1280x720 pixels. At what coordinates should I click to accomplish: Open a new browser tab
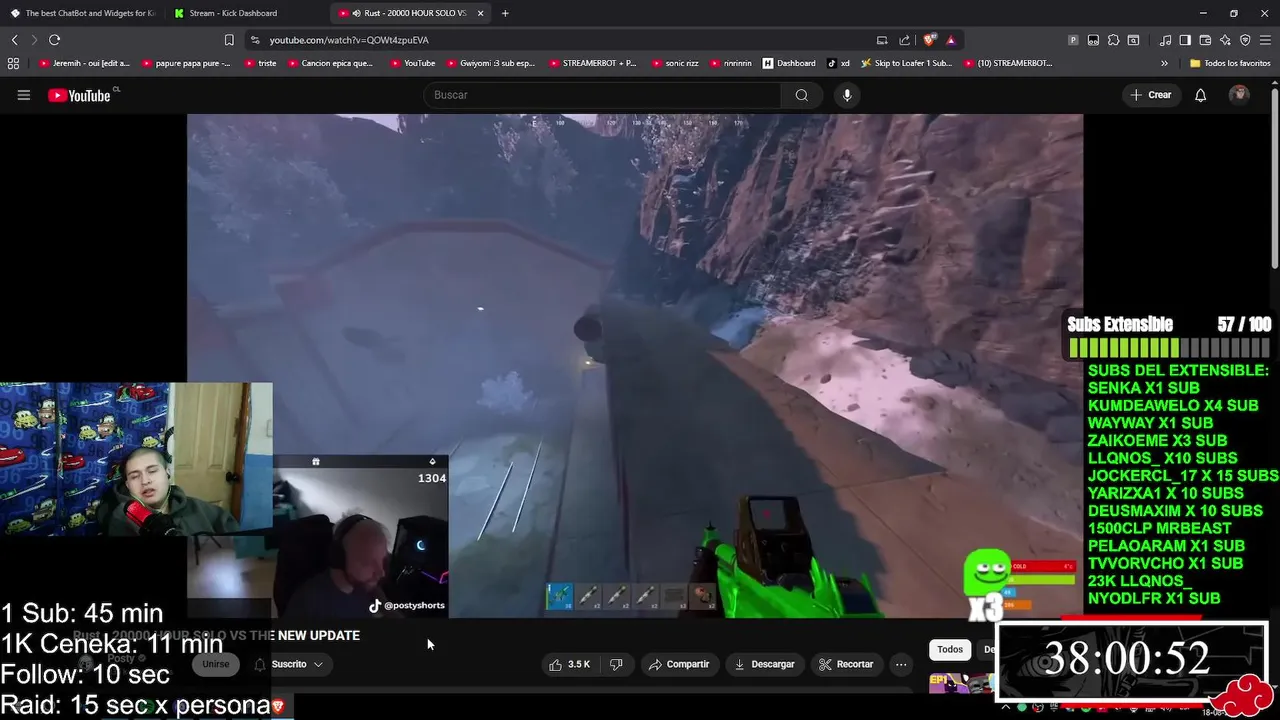pos(505,13)
